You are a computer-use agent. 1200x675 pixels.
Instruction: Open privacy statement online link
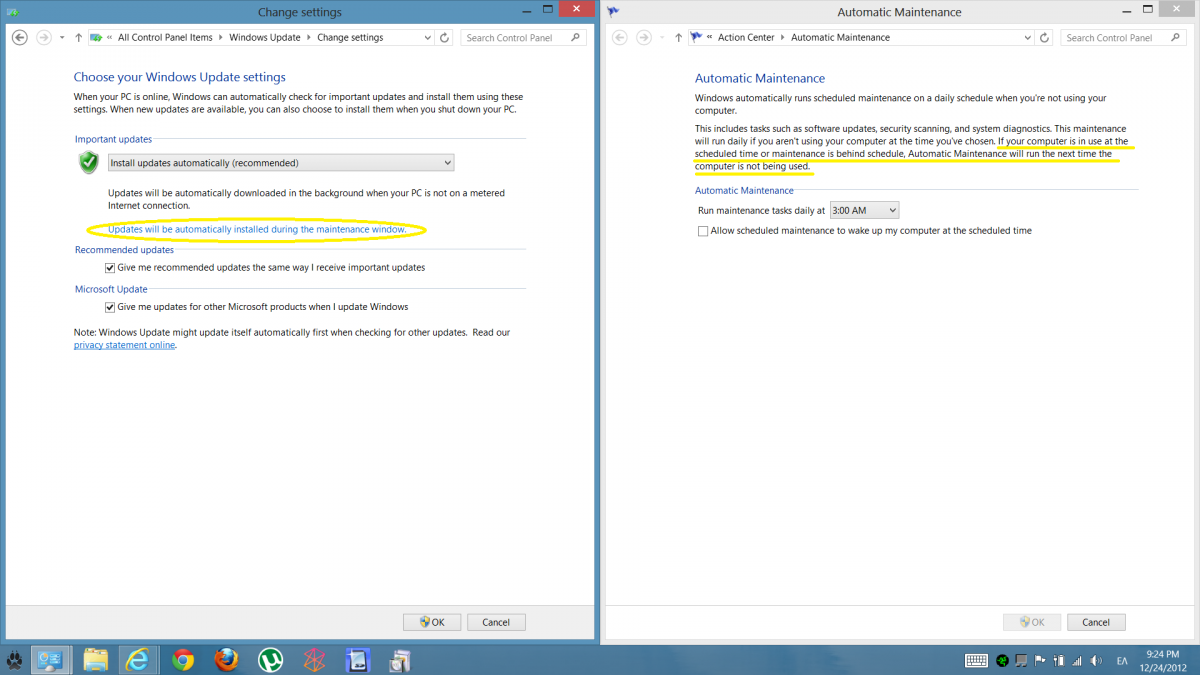pyautogui.click(x=124, y=345)
